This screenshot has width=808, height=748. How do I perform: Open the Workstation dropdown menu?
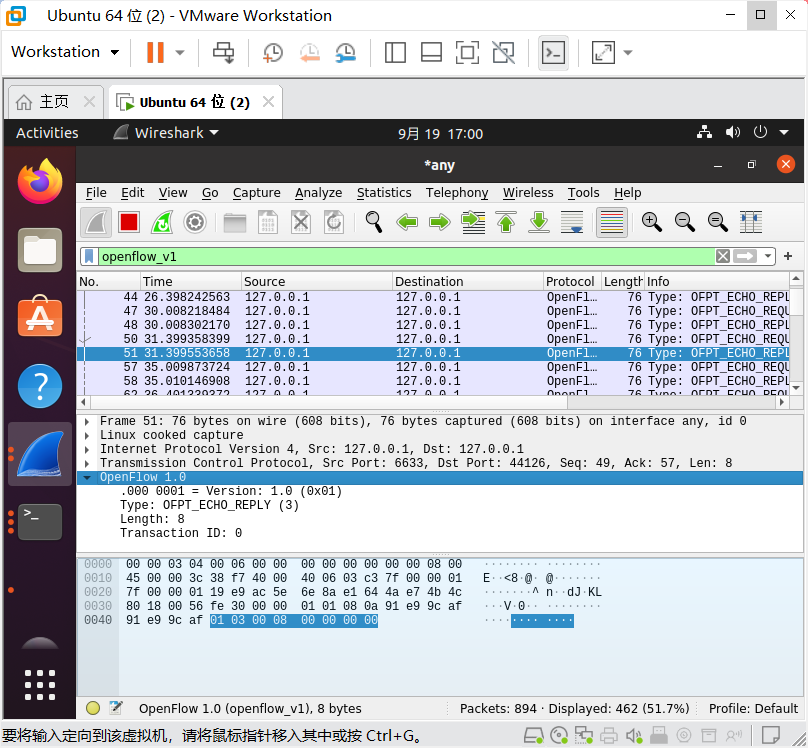tap(65, 52)
